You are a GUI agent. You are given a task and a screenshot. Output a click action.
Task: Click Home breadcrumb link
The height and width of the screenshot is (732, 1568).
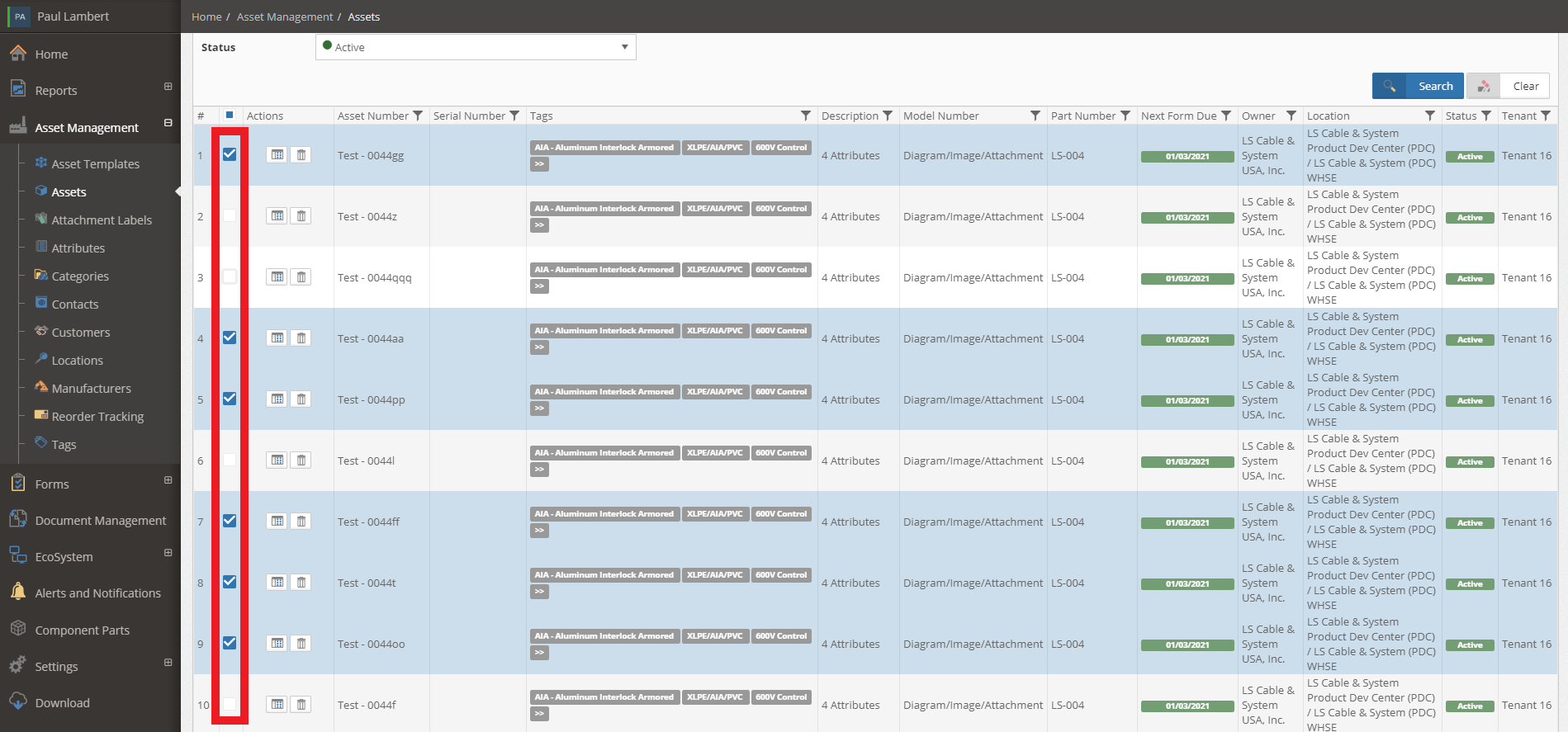[x=206, y=17]
